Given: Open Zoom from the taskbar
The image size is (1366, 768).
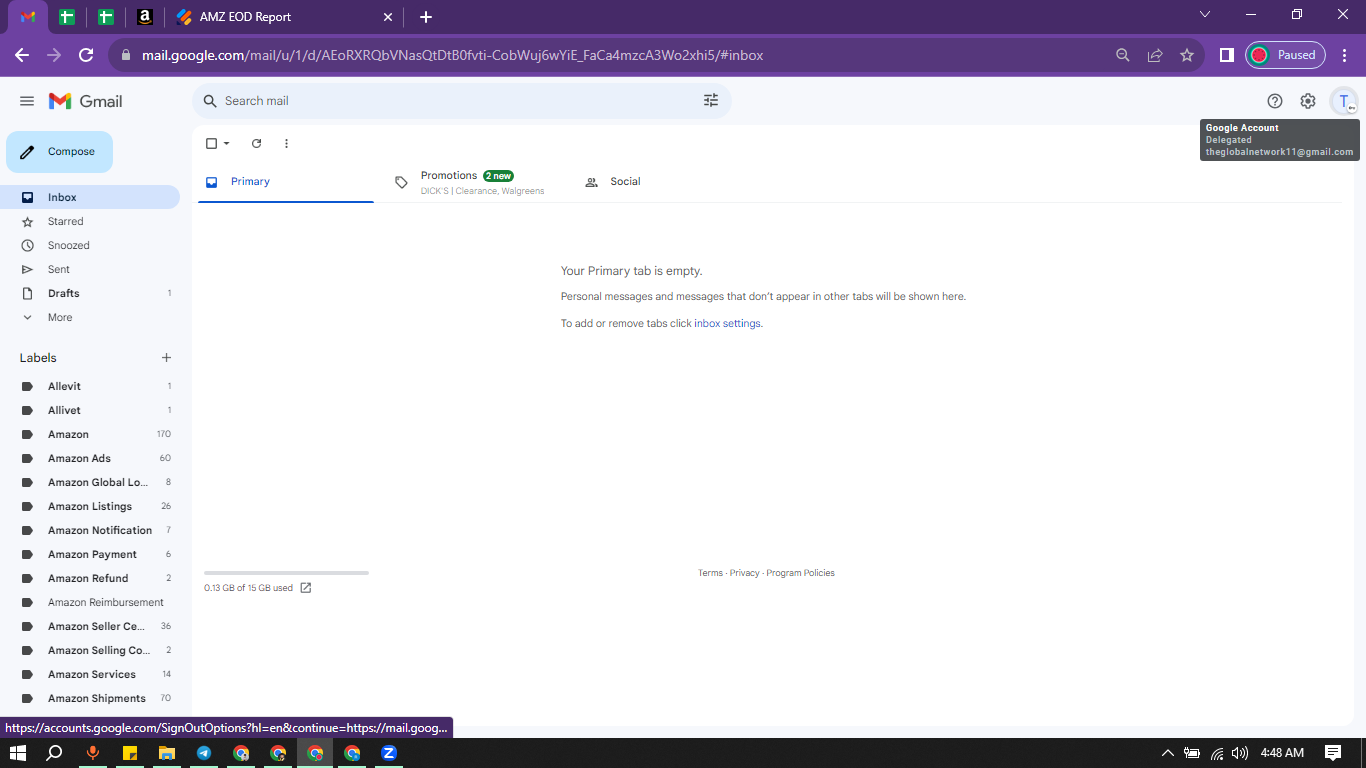Looking at the screenshot, I should pos(389,753).
